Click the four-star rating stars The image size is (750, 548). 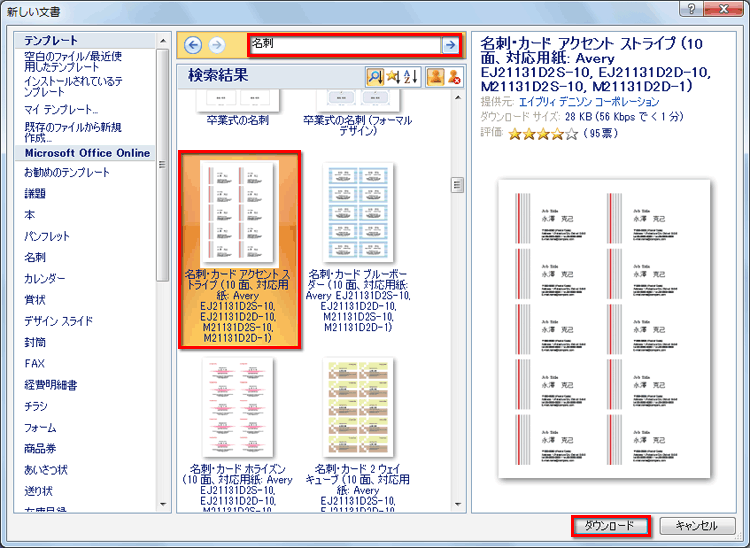click(543, 133)
